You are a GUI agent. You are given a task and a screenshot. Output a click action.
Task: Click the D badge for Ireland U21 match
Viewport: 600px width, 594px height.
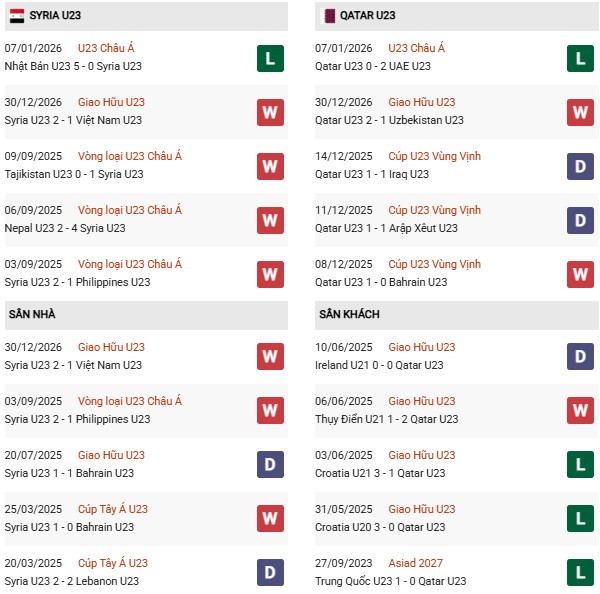(581, 356)
